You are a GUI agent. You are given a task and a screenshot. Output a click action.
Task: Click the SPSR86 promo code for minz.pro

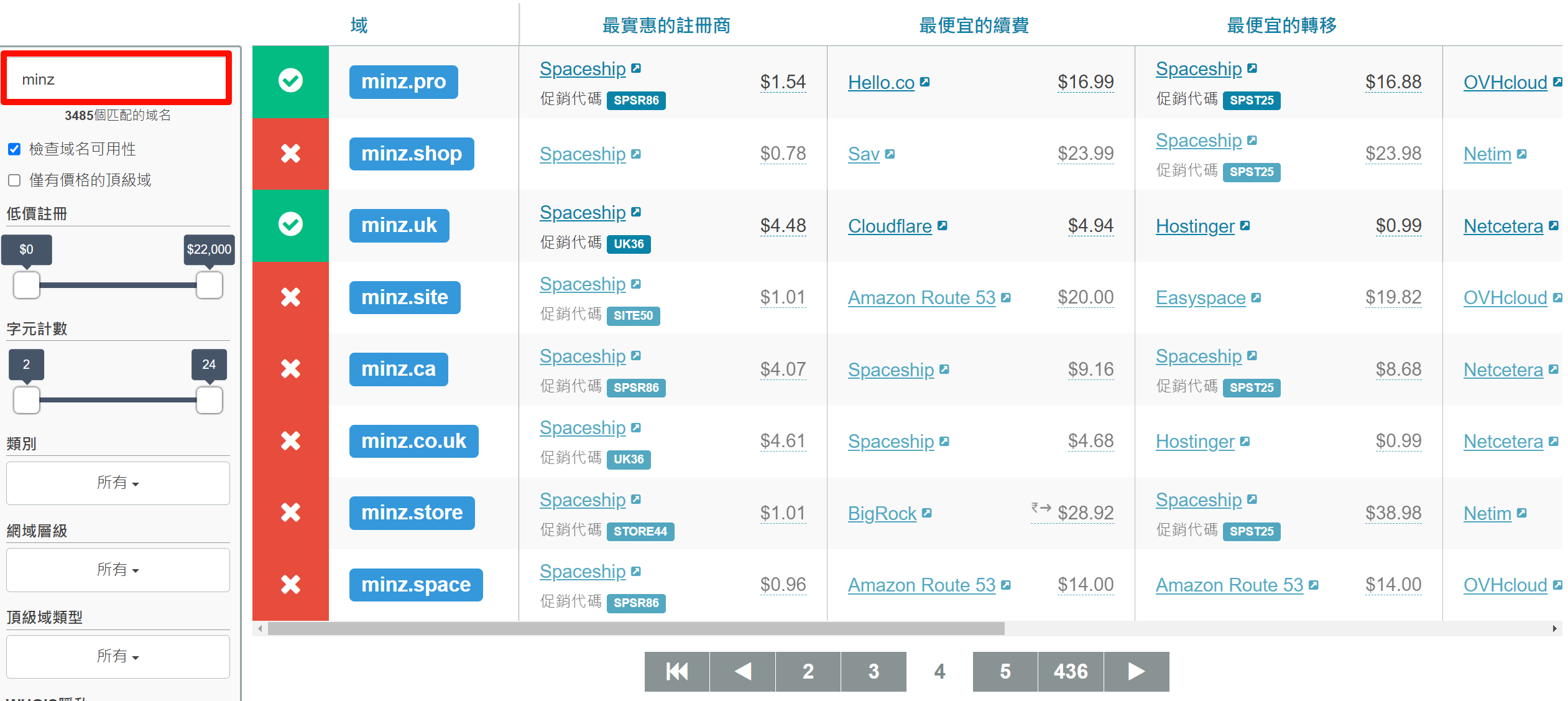point(636,100)
